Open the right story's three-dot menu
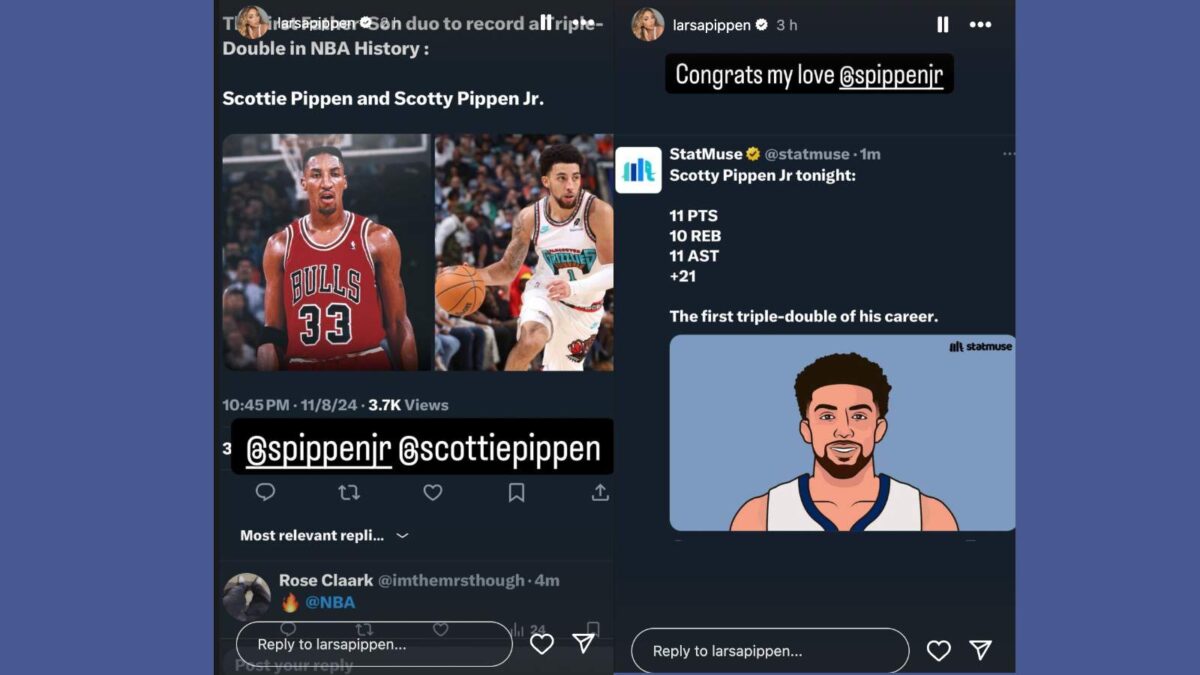Viewport: 1200px width, 675px height. [x=980, y=24]
